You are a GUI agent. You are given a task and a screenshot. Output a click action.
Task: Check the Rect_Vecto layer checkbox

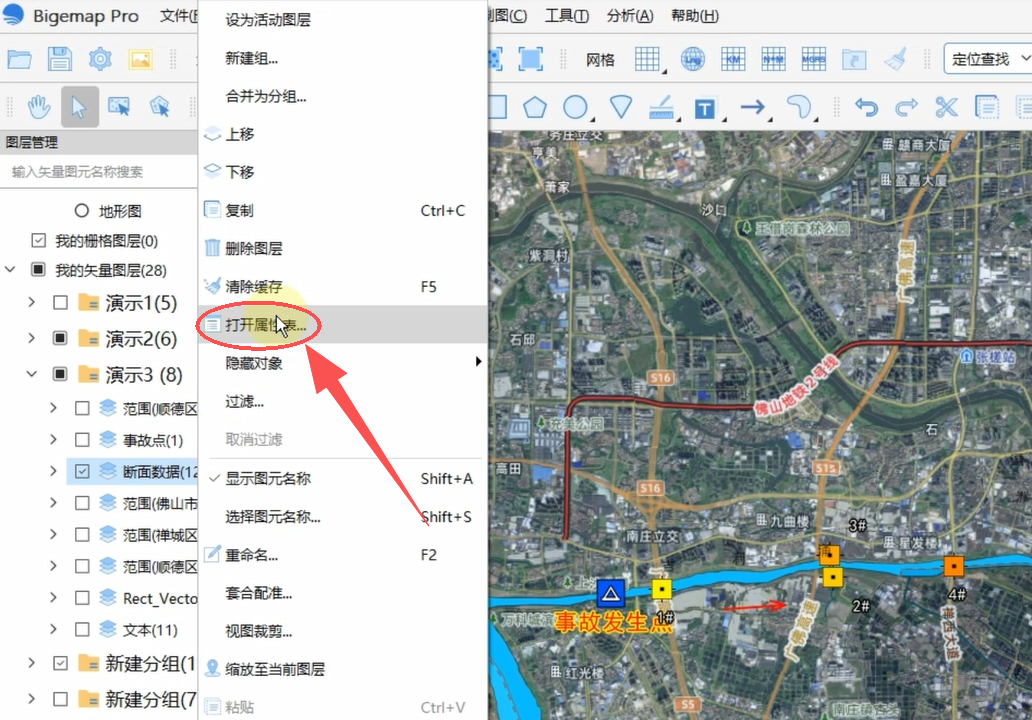coord(82,598)
